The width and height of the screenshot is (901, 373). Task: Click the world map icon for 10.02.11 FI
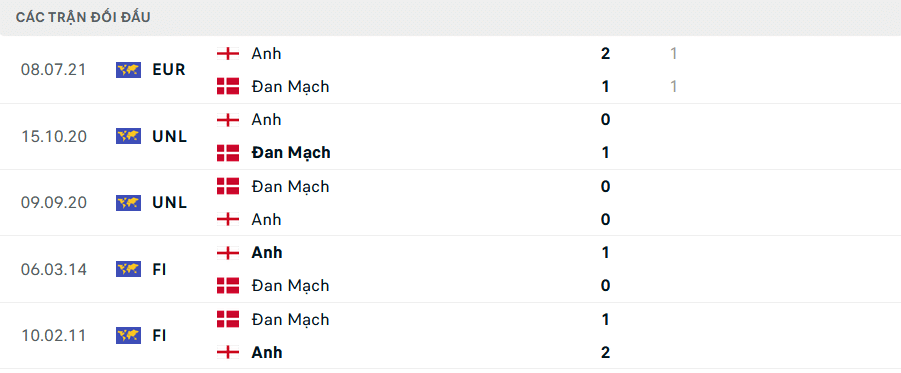(x=128, y=335)
